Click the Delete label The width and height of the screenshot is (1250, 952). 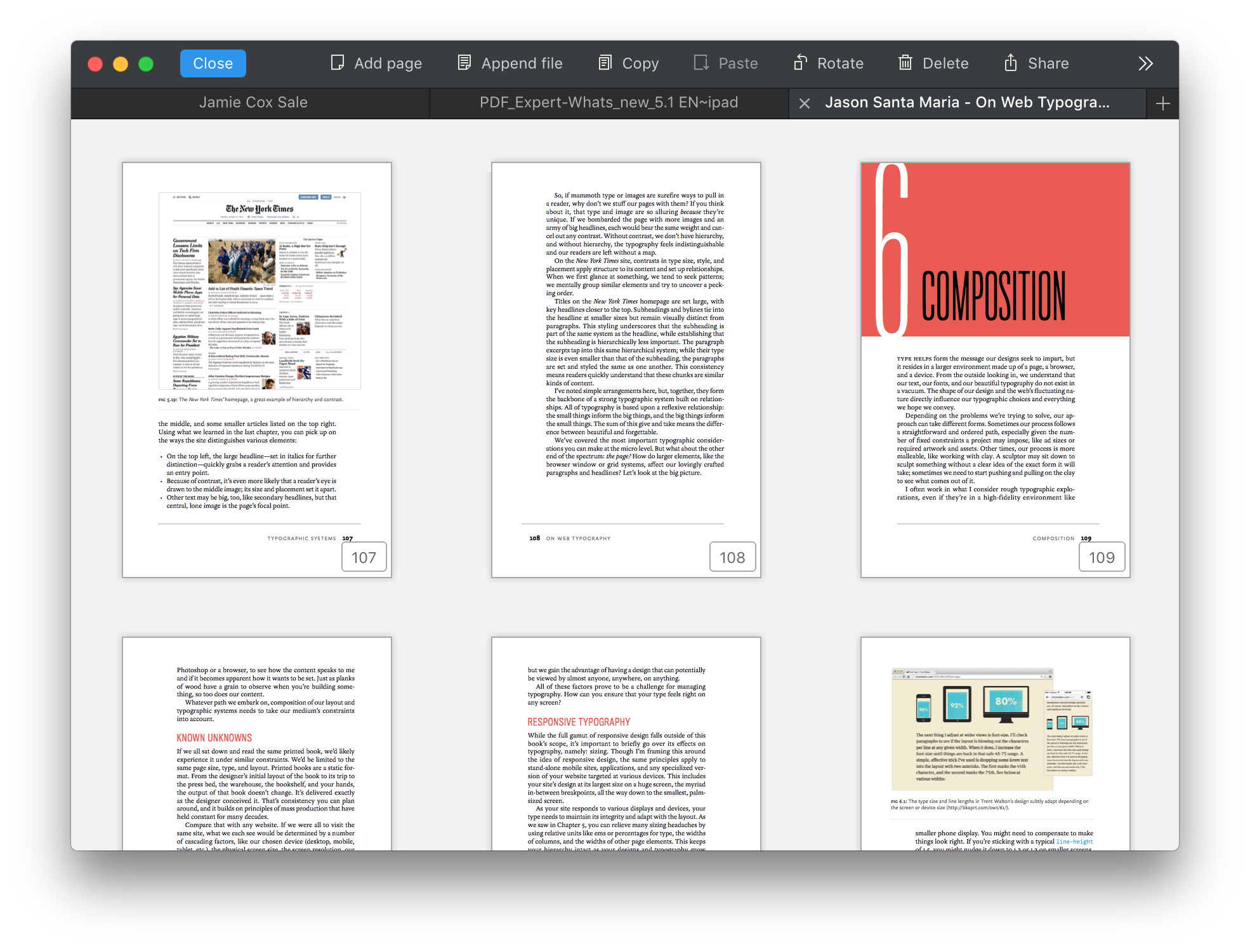click(x=945, y=63)
